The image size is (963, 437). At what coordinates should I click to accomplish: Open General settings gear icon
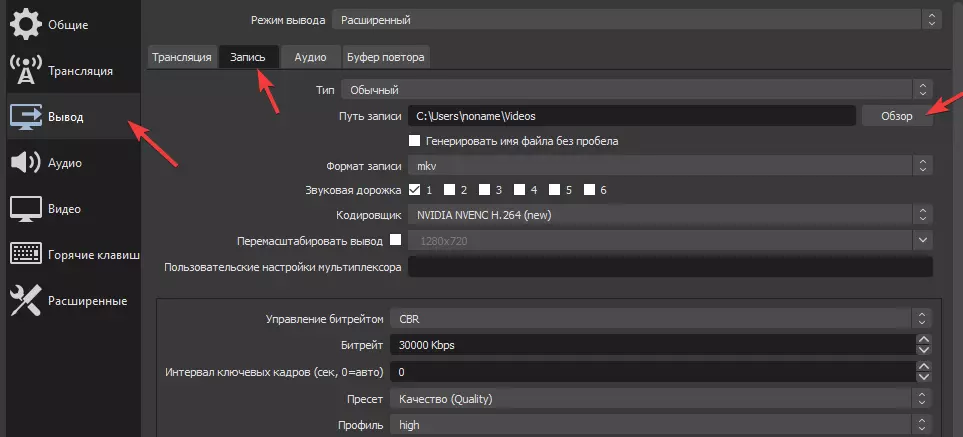(x=26, y=25)
